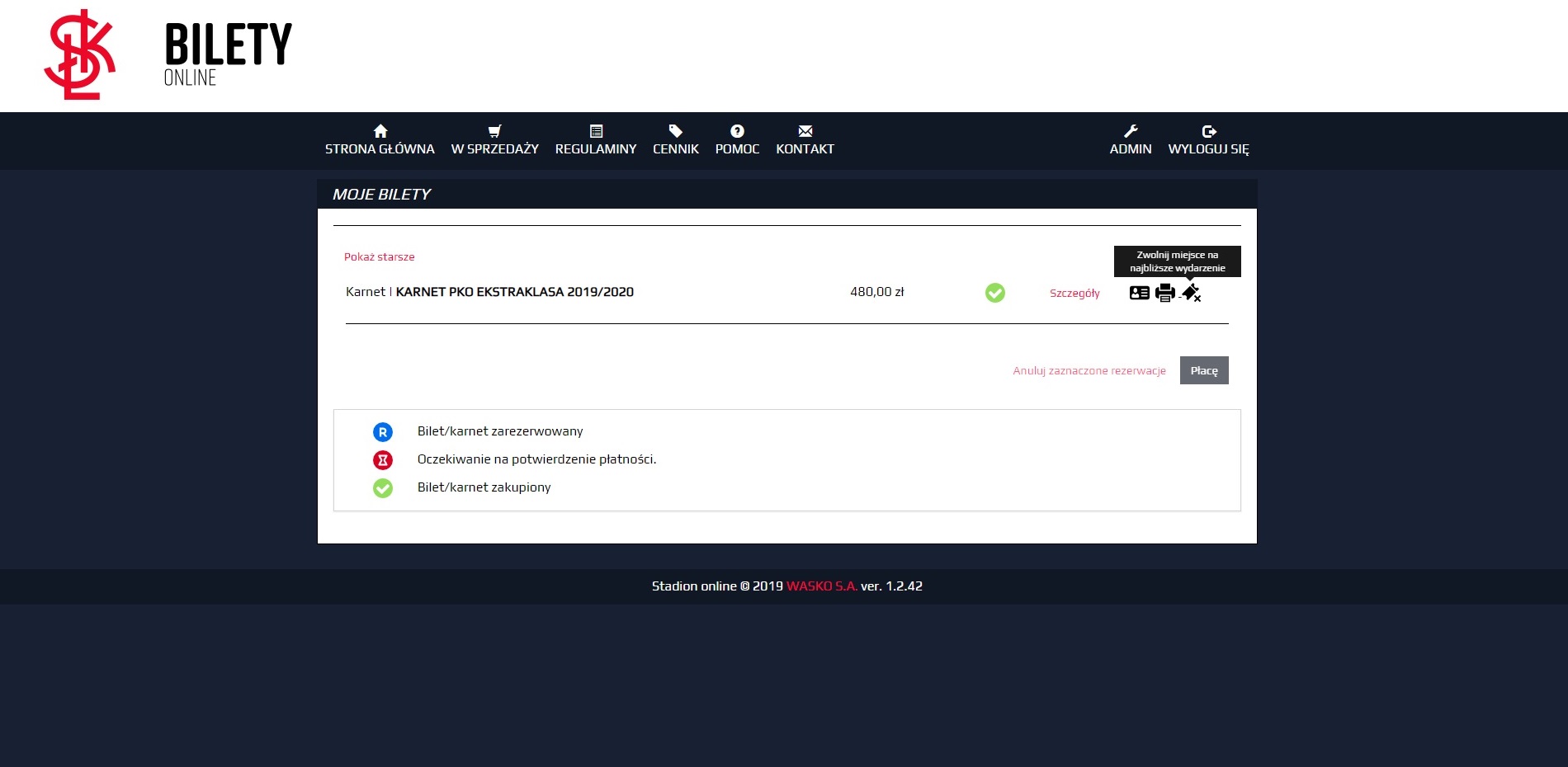Click the green purchased status checkmark in karnet row
This screenshot has width=1568, height=767.
pyautogui.click(x=995, y=293)
